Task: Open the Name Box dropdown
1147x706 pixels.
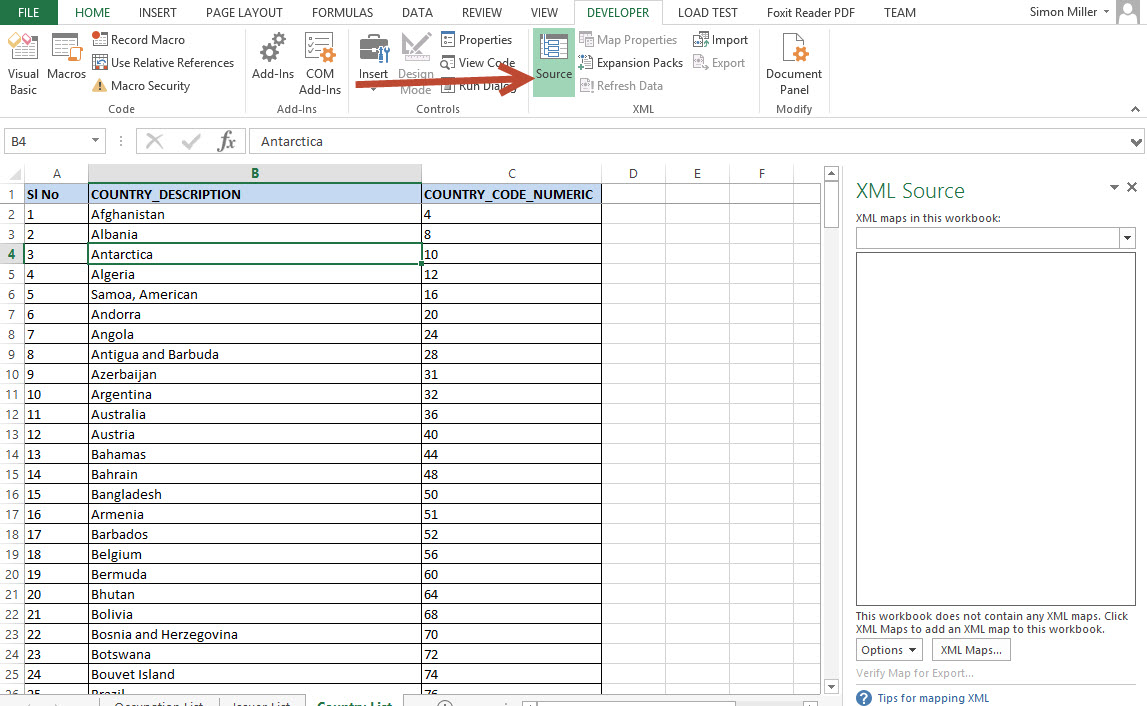Action: 96,141
